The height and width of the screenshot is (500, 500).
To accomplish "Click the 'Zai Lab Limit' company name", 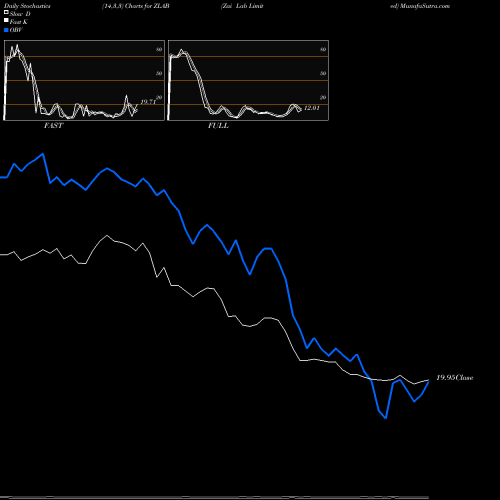I will [x=242, y=6].
